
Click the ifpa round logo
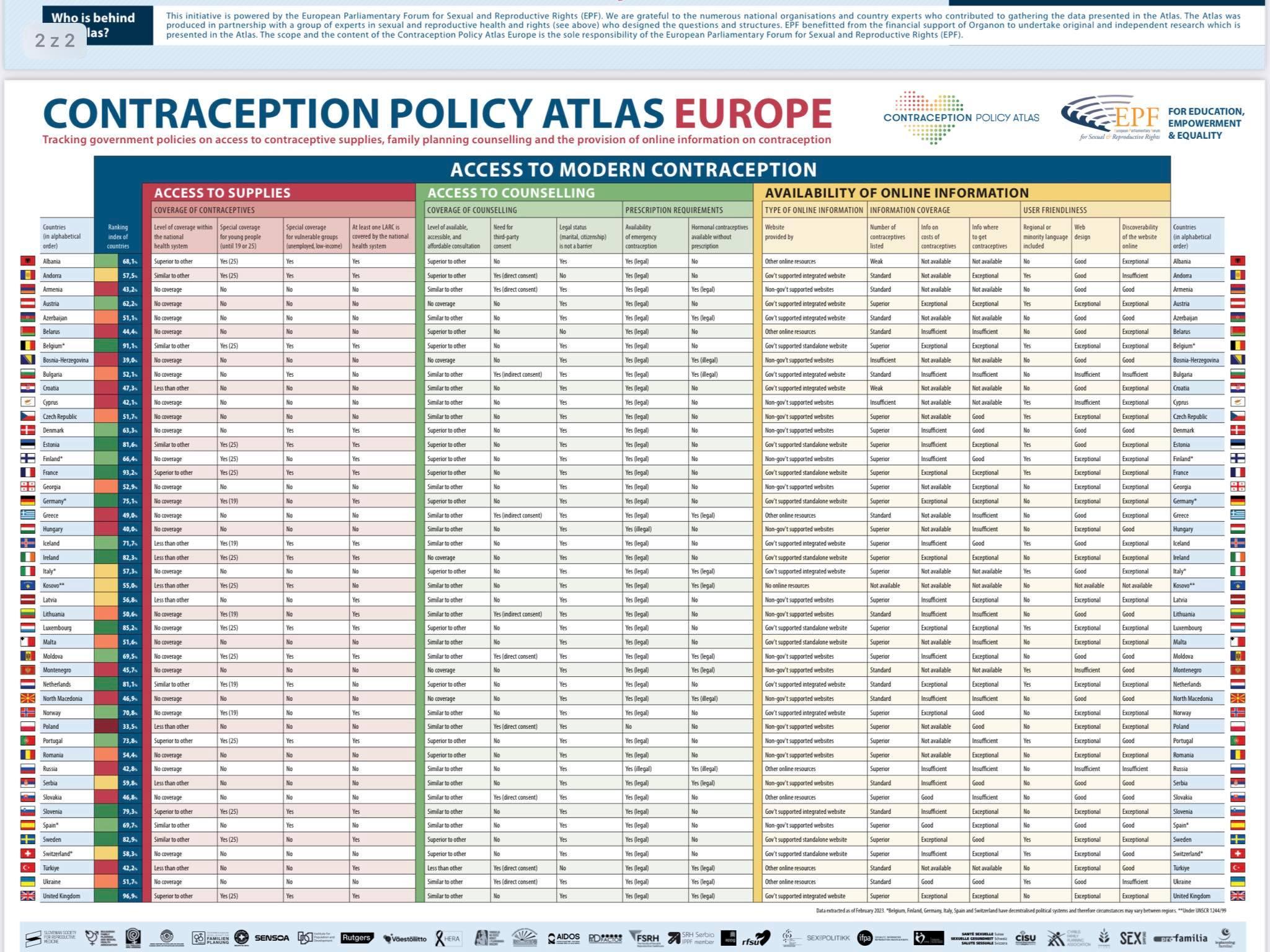864,938
